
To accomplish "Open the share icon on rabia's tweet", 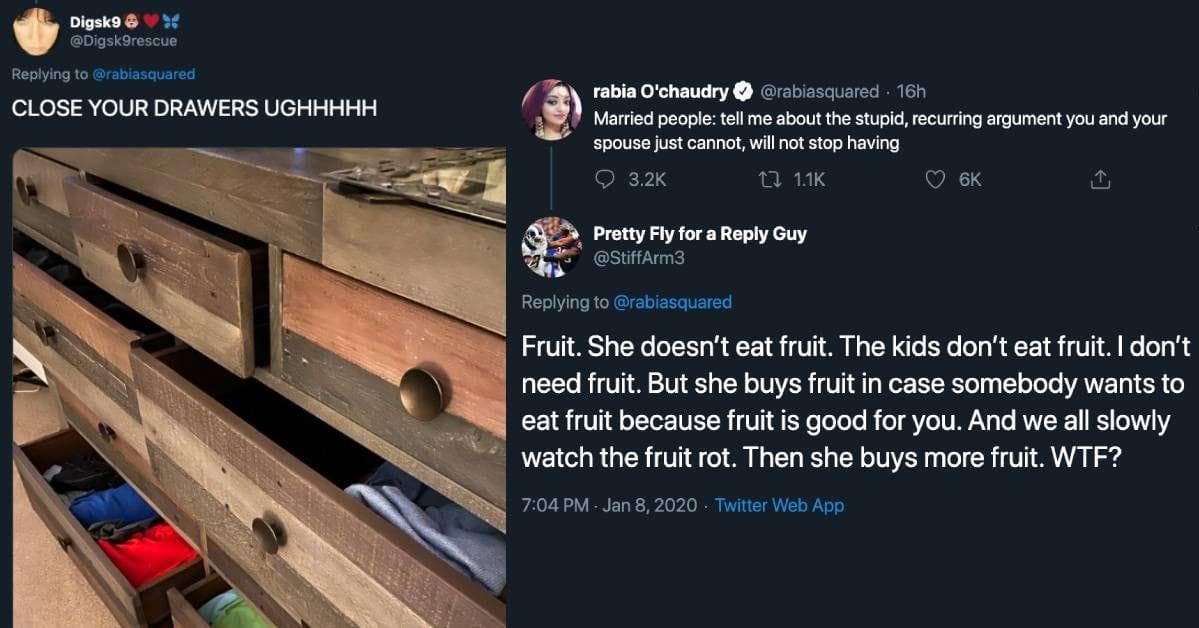I will (1099, 179).
